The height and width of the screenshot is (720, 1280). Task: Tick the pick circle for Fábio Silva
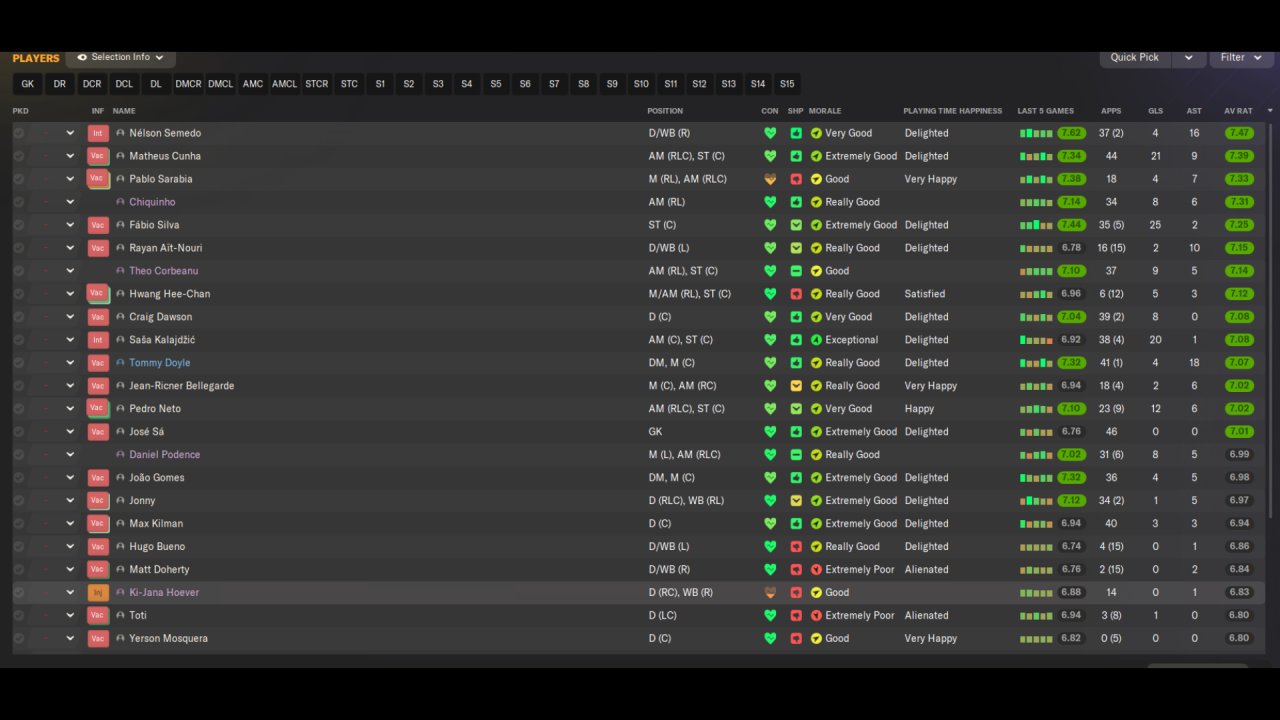coord(19,225)
